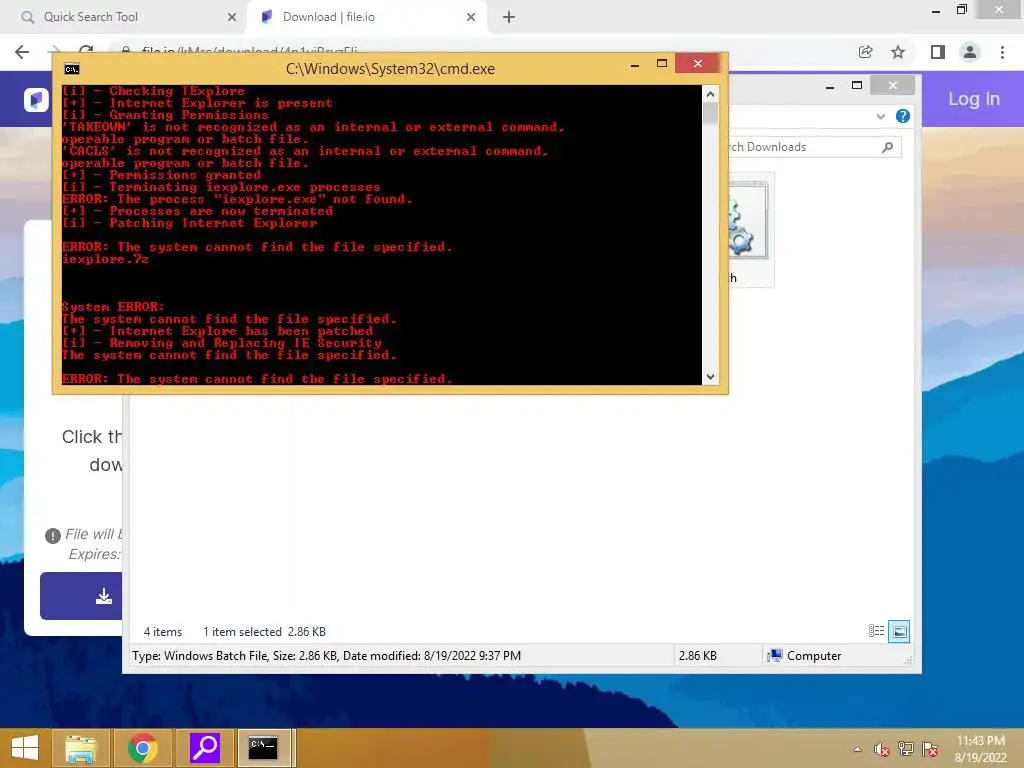Open the purple search tool taskbar icon
The height and width of the screenshot is (768, 1024).
pyautogui.click(x=204, y=748)
